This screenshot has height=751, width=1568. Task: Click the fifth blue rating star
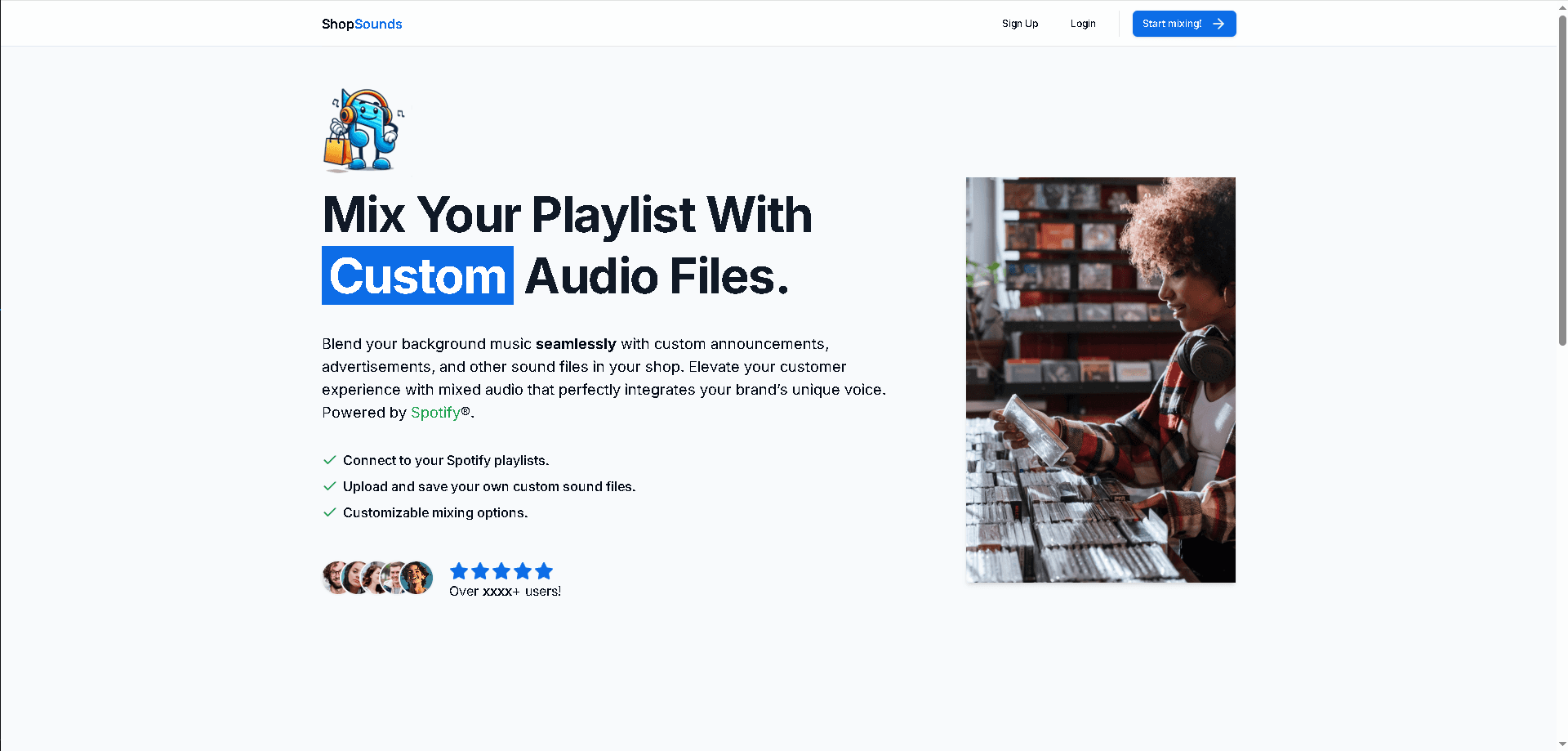544,571
